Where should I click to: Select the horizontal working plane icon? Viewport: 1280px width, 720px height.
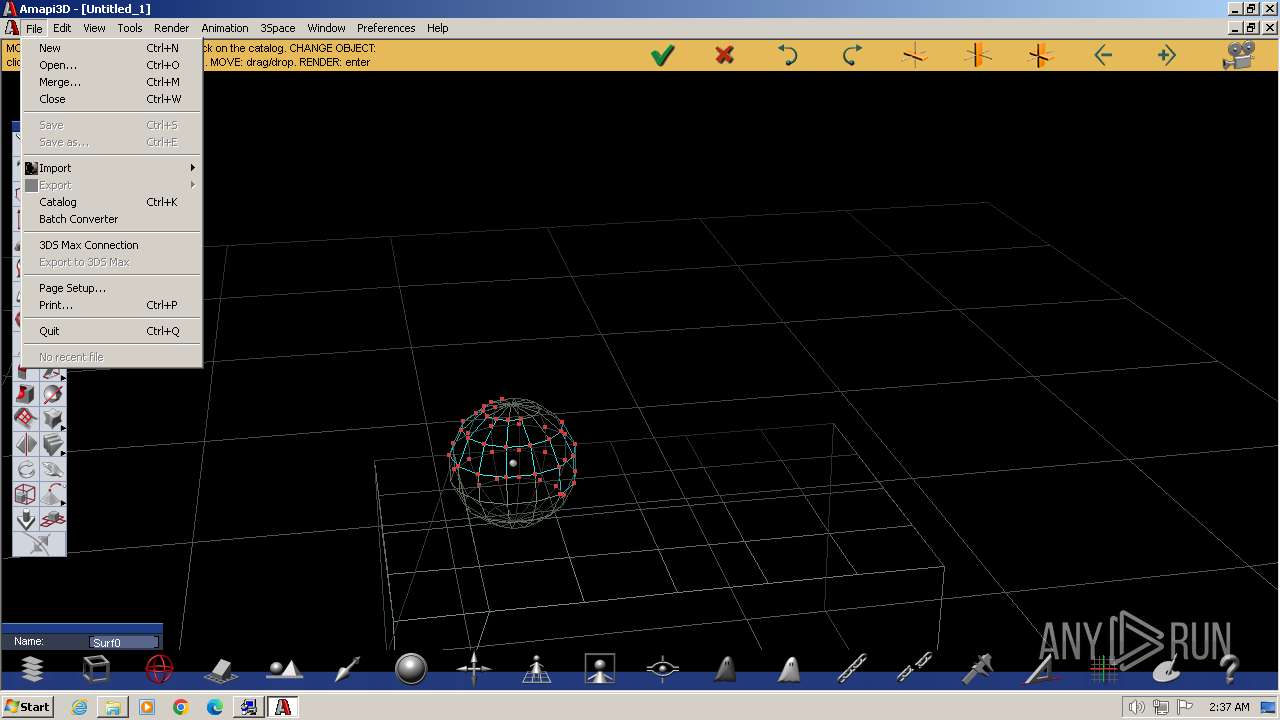915,55
